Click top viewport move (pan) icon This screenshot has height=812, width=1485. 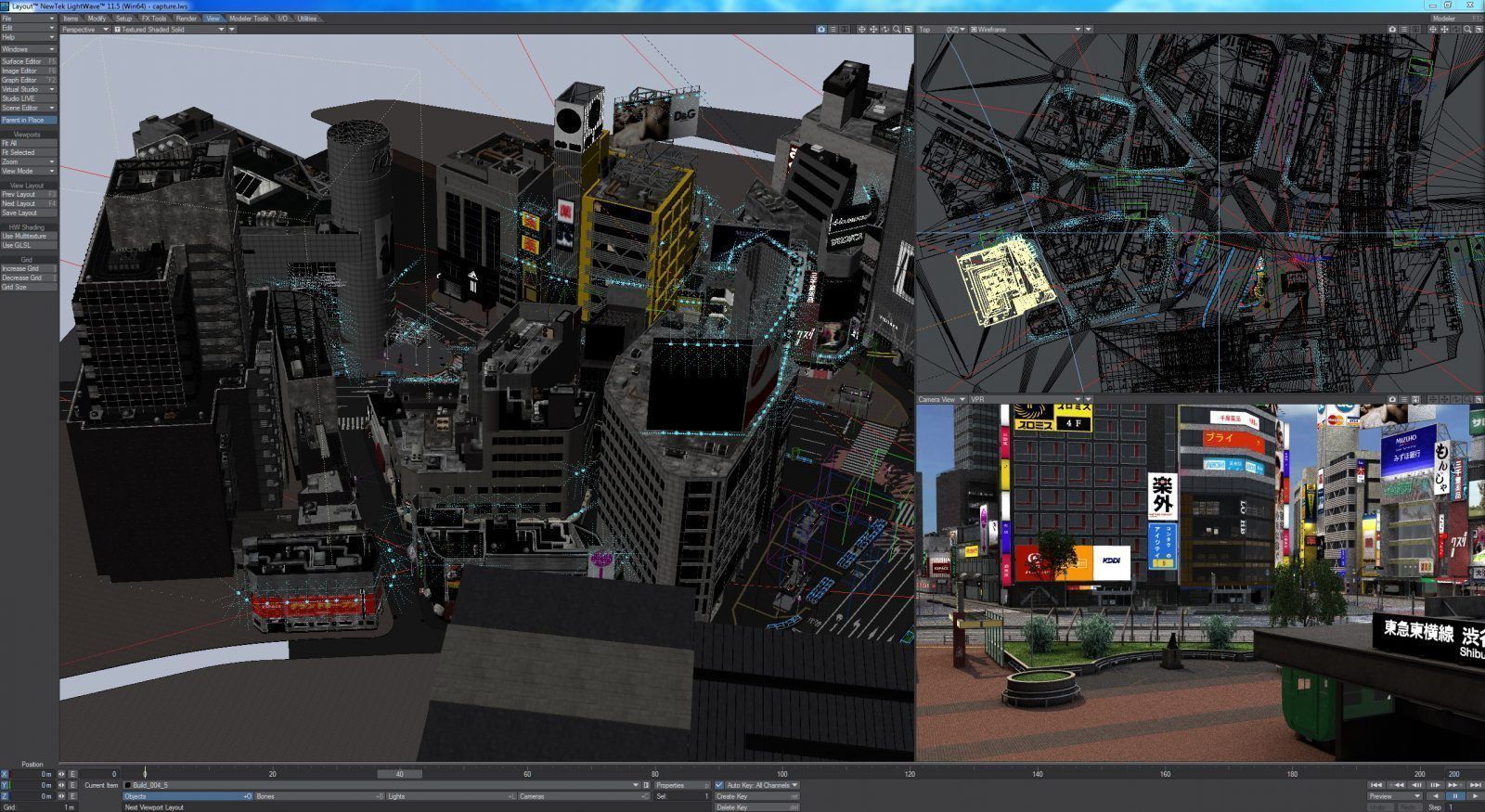click(1444, 30)
